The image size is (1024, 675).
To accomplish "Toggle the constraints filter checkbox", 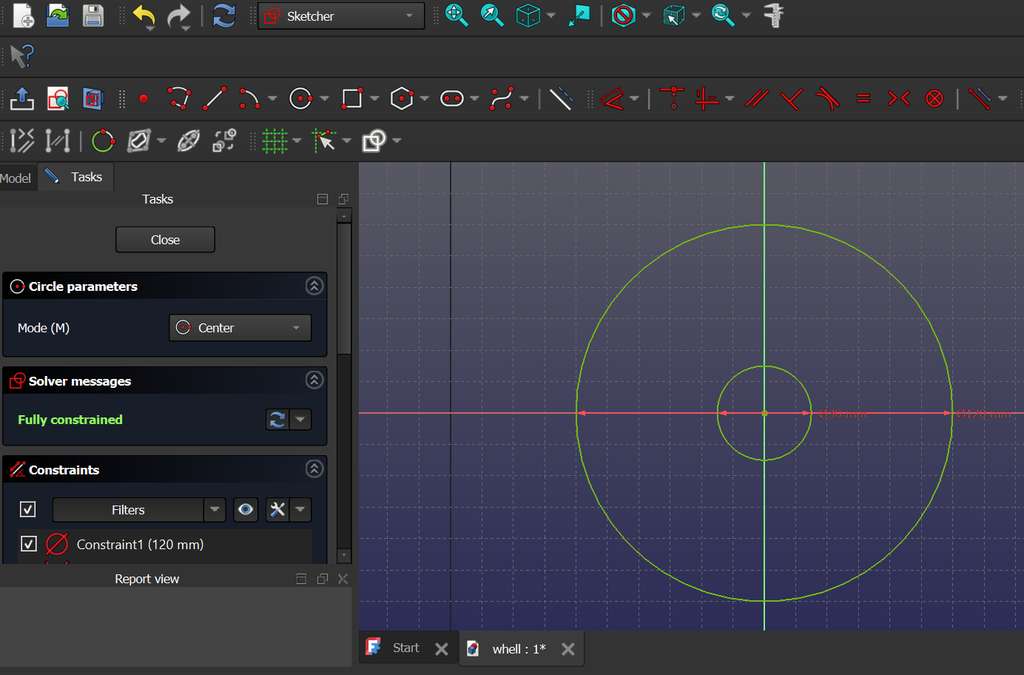I will coord(28,510).
